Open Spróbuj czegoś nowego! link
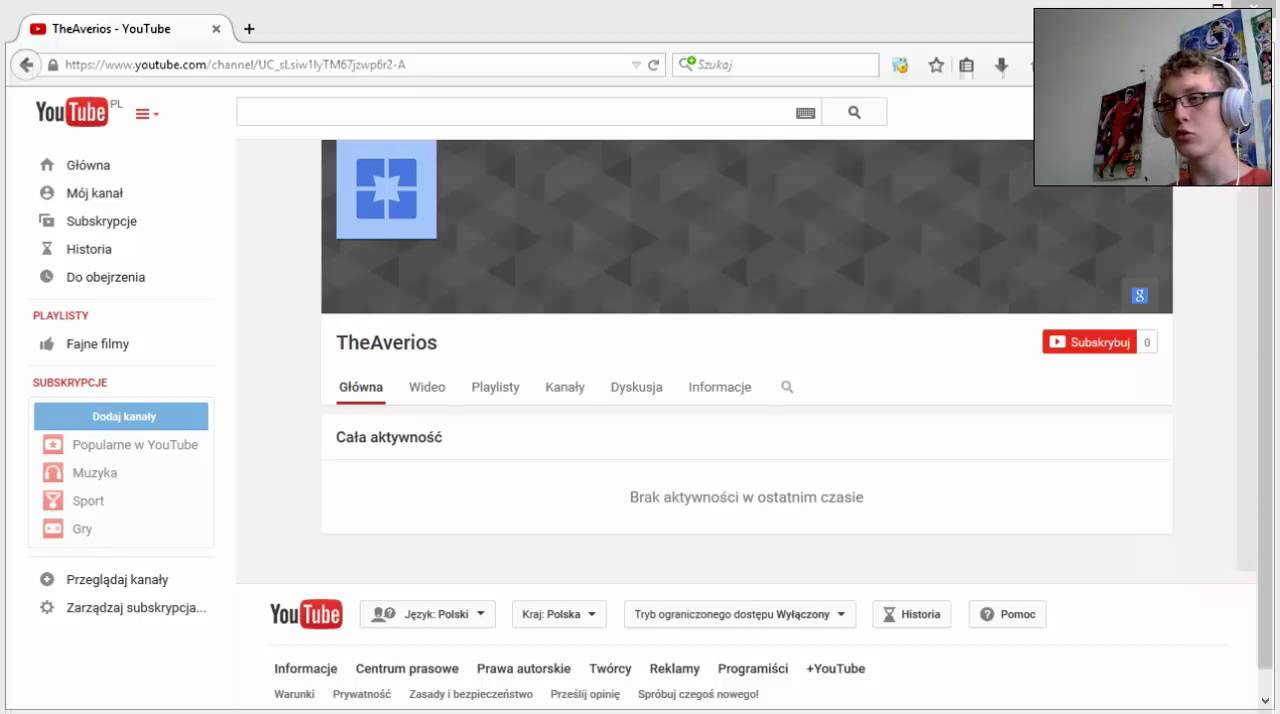 [x=698, y=694]
